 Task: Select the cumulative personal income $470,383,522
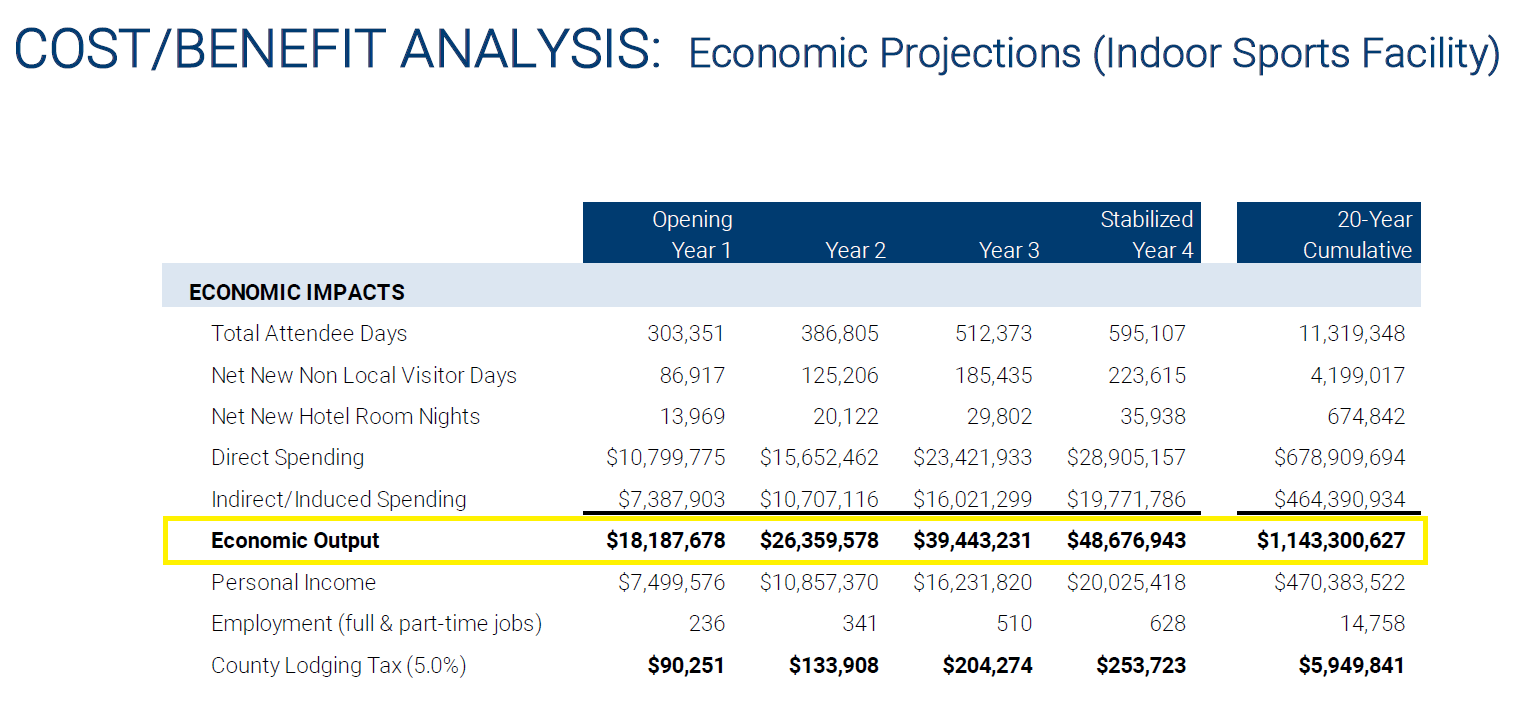[1340, 582]
